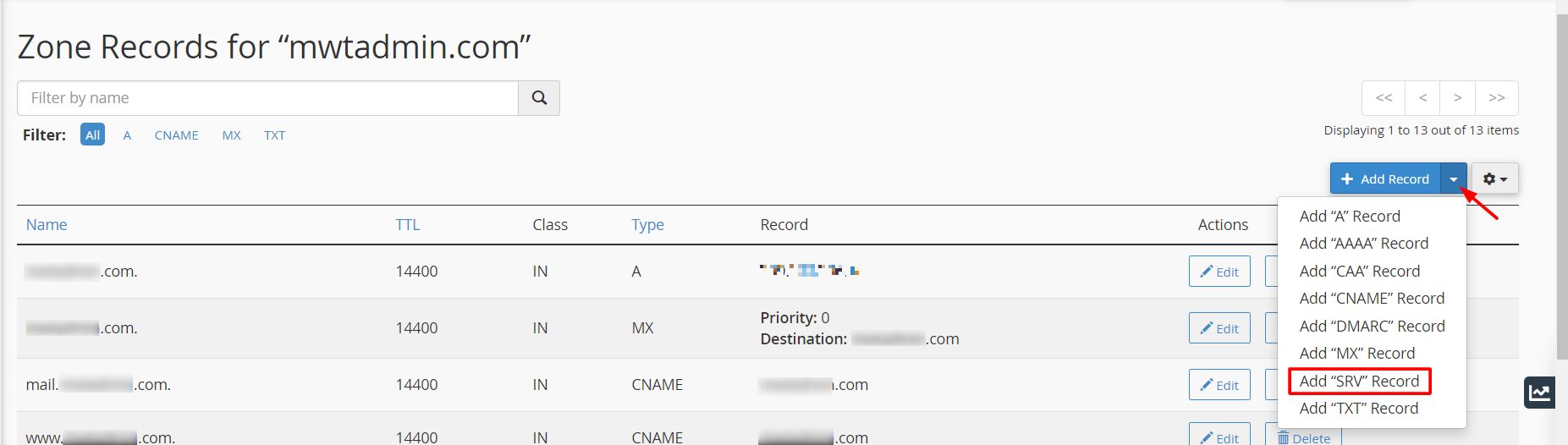
Task: Jump to the last page with >>
Action: [1497, 98]
